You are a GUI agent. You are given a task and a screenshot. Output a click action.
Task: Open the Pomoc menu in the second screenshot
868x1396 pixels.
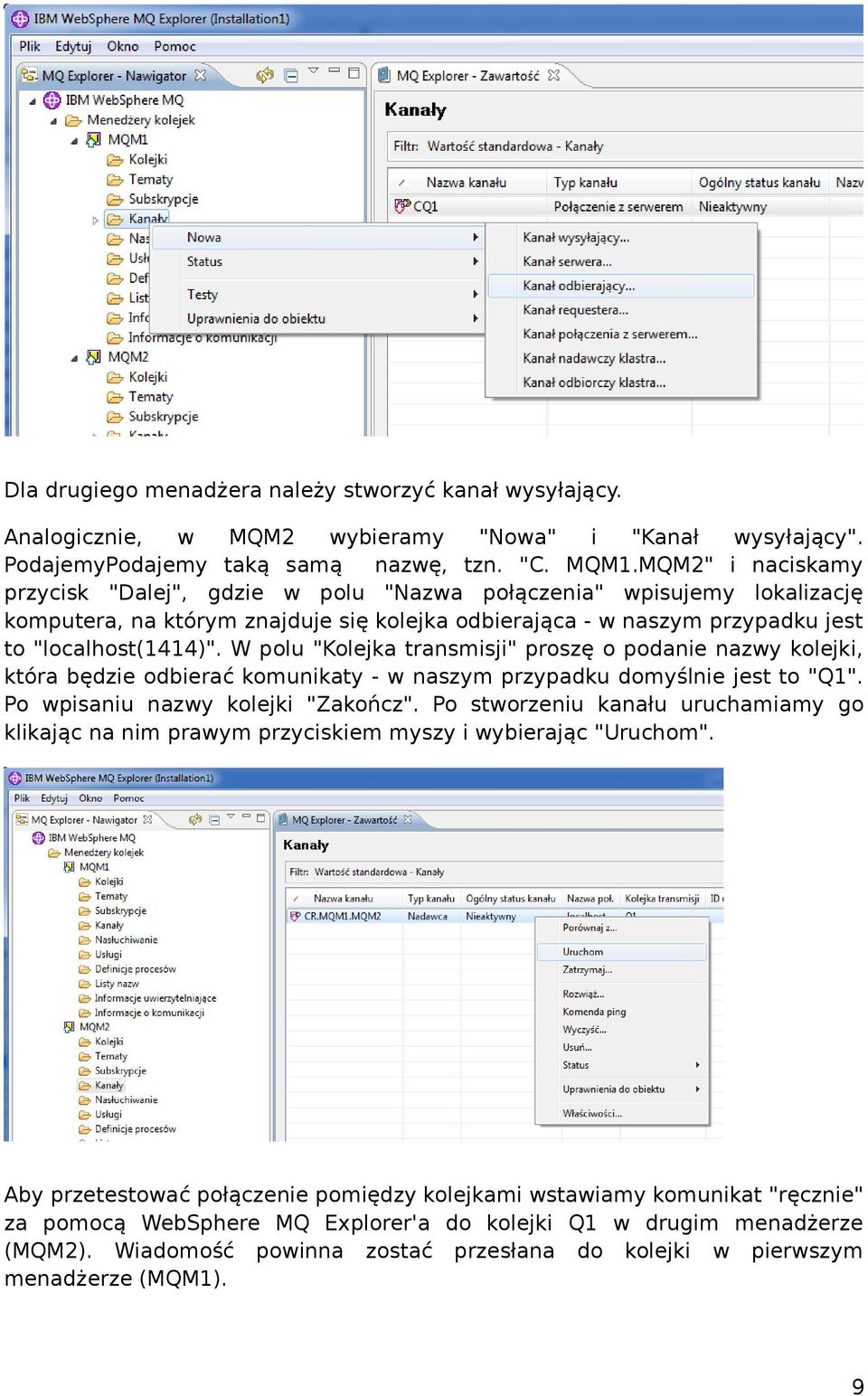coord(128,798)
